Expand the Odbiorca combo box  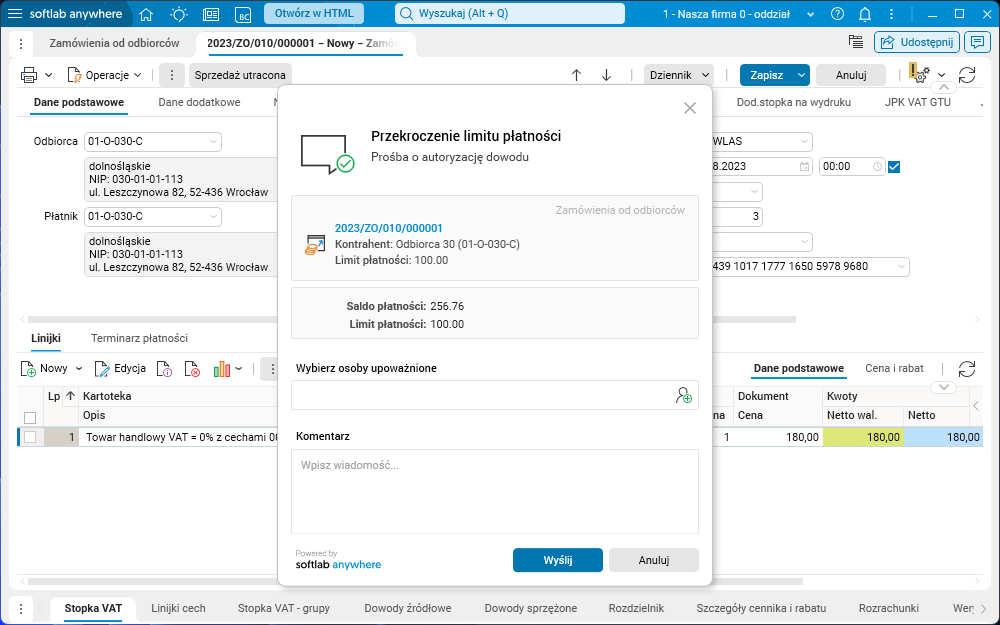[x=214, y=142]
